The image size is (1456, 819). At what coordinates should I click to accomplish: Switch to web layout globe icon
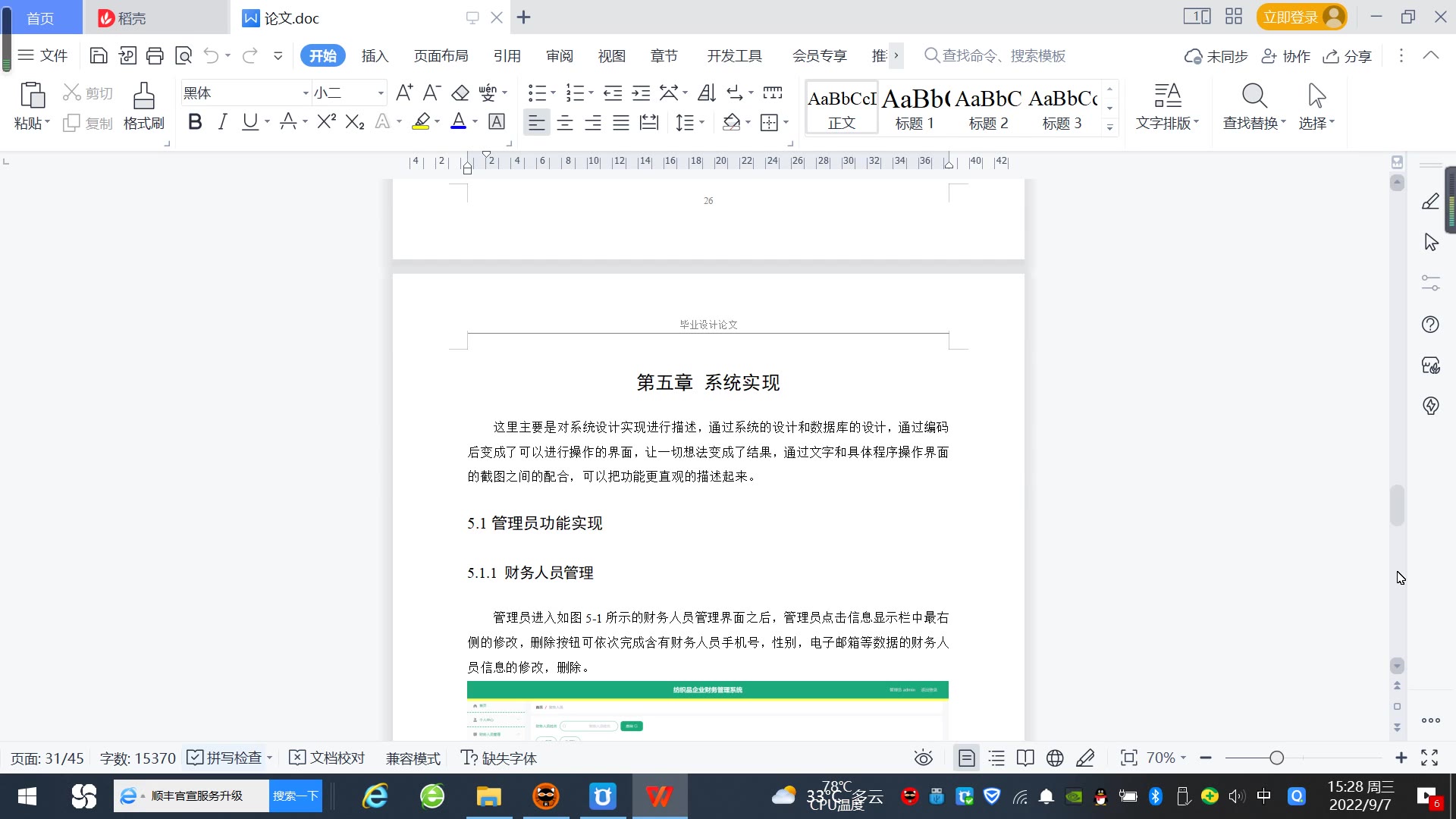pos(1055,758)
